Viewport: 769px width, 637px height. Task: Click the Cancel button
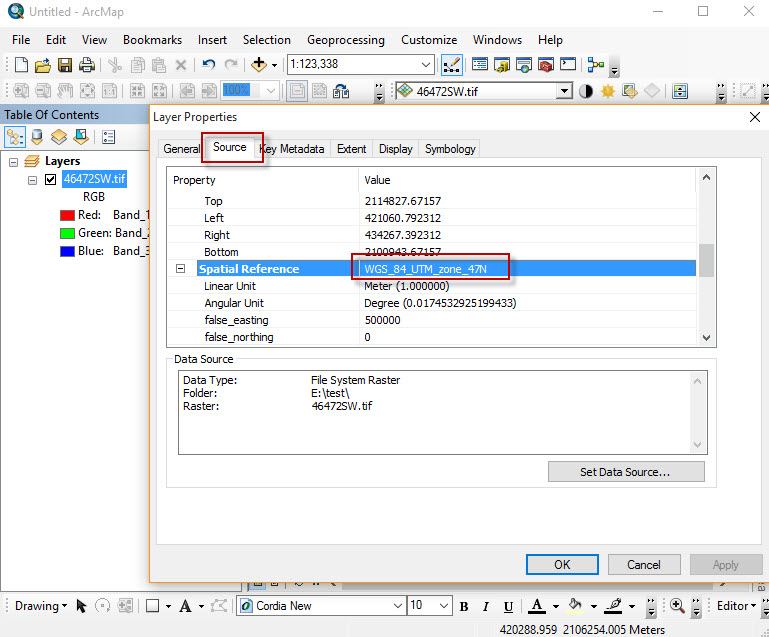tap(644, 564)
